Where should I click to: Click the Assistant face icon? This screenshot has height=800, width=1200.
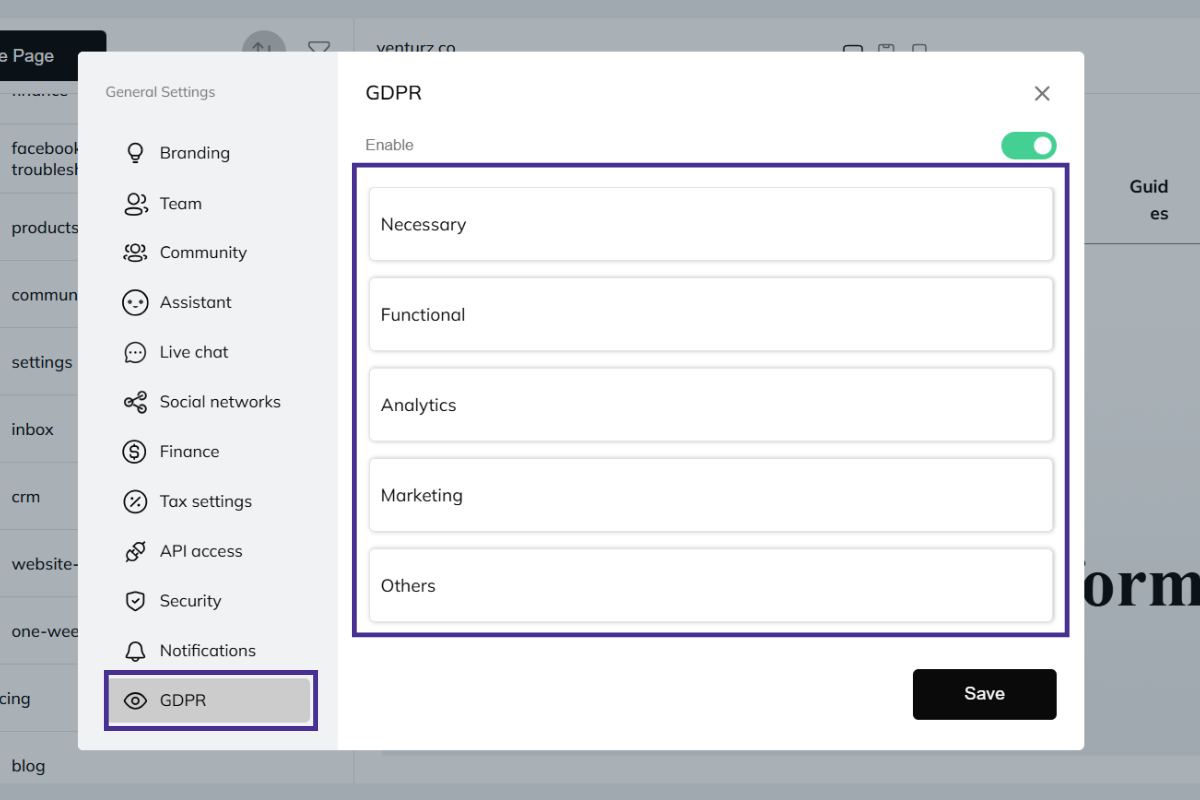tap(135, 302)
